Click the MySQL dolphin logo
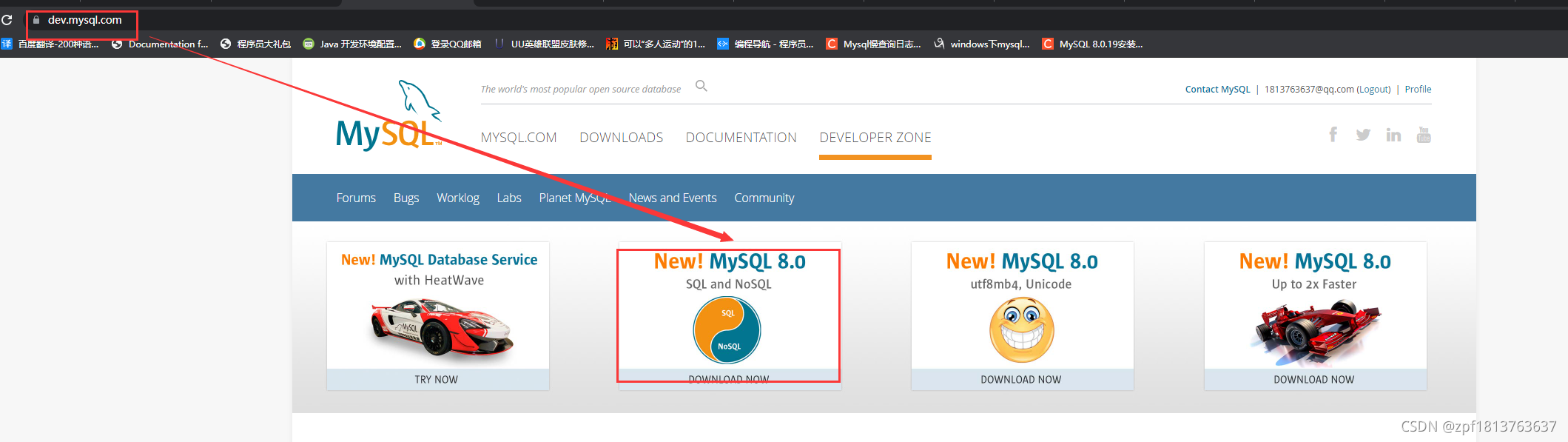This screenshot has height=442, width=1568. pos(389,115)
